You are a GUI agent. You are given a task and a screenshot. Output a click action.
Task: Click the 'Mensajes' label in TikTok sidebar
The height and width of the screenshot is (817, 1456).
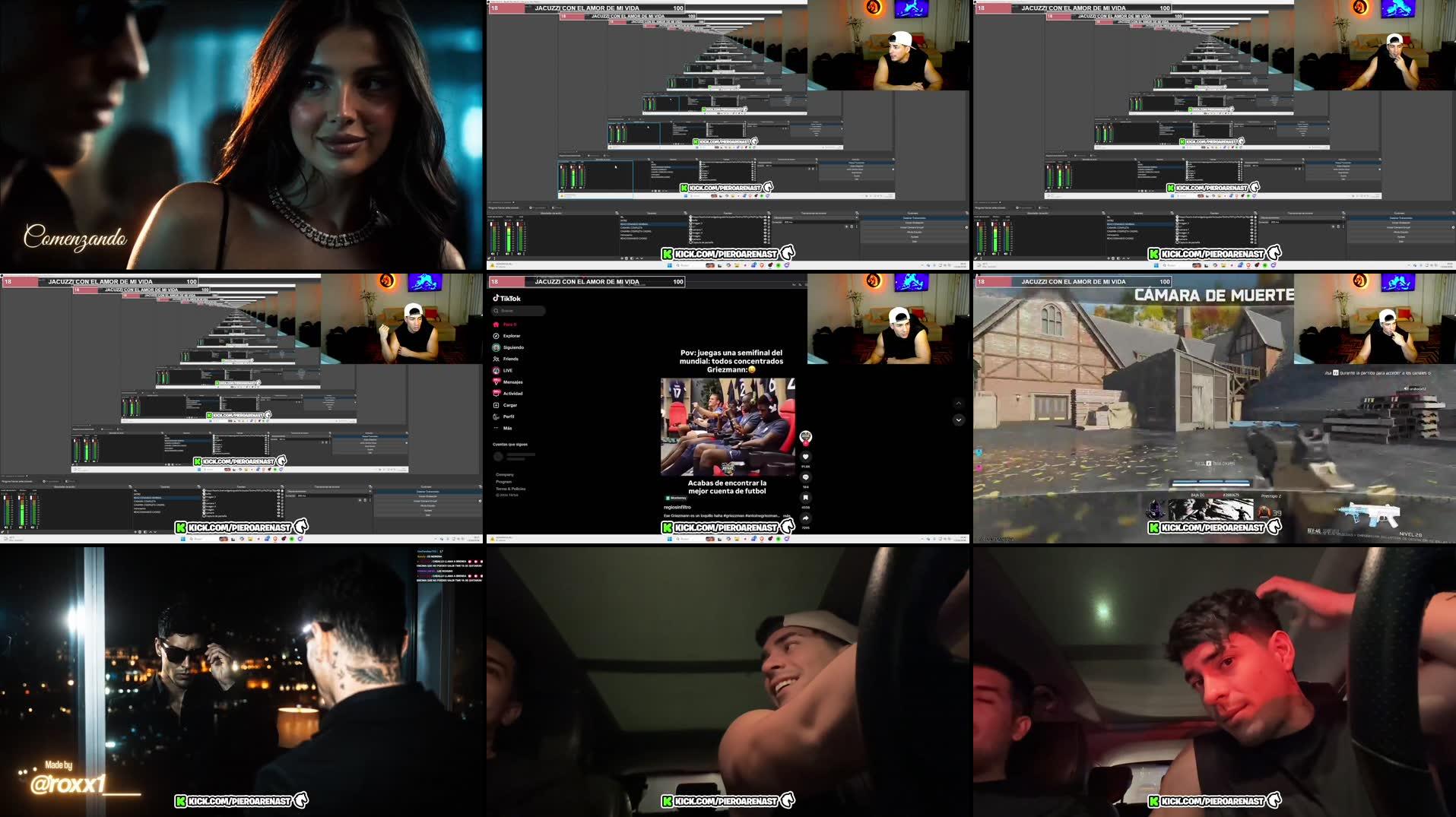click(512, 382)
